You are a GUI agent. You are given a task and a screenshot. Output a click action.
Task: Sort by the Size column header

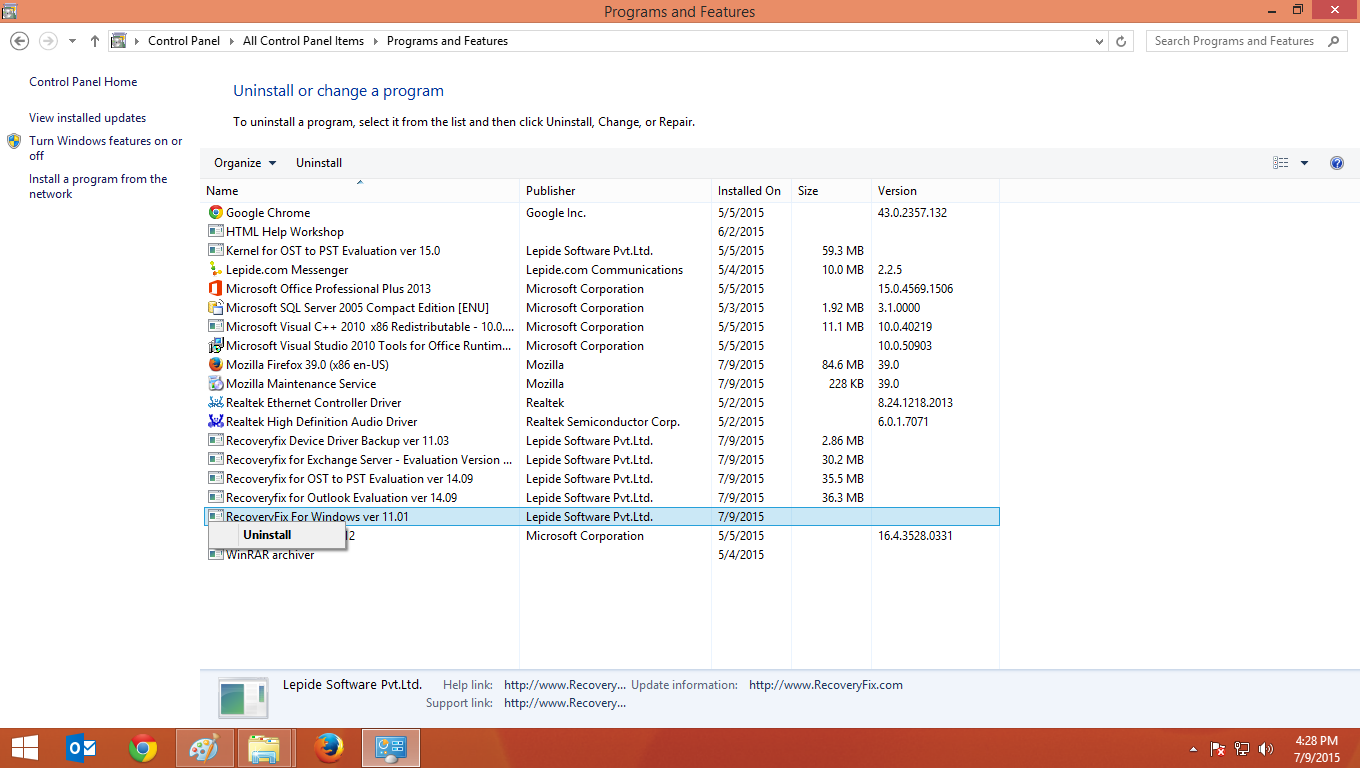pyautogui.click(x=831, y=191)
